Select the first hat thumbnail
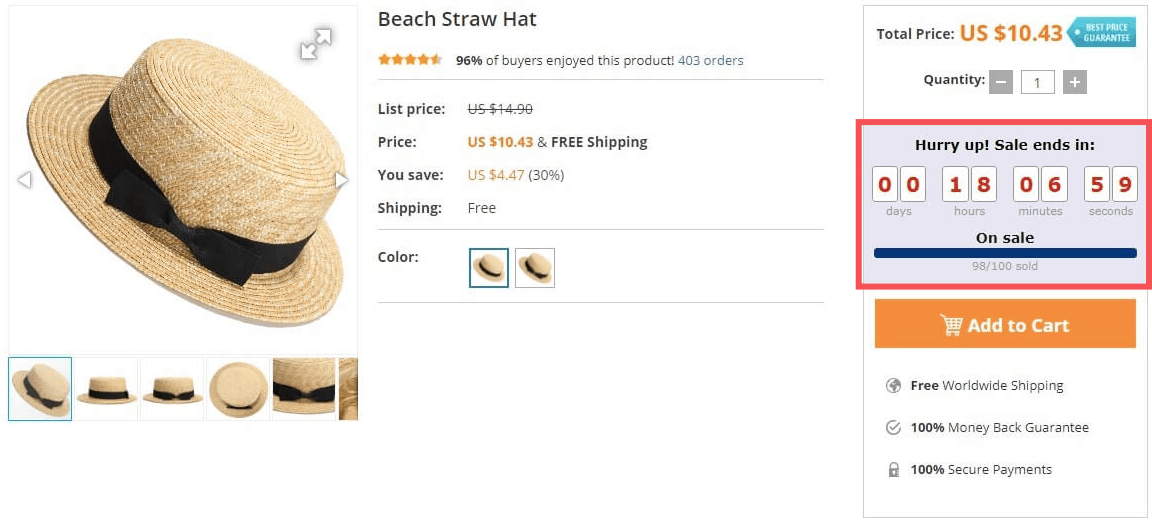Image resolution: width=1152 pixels, height=522 pixels. click(x=40, y=389)
